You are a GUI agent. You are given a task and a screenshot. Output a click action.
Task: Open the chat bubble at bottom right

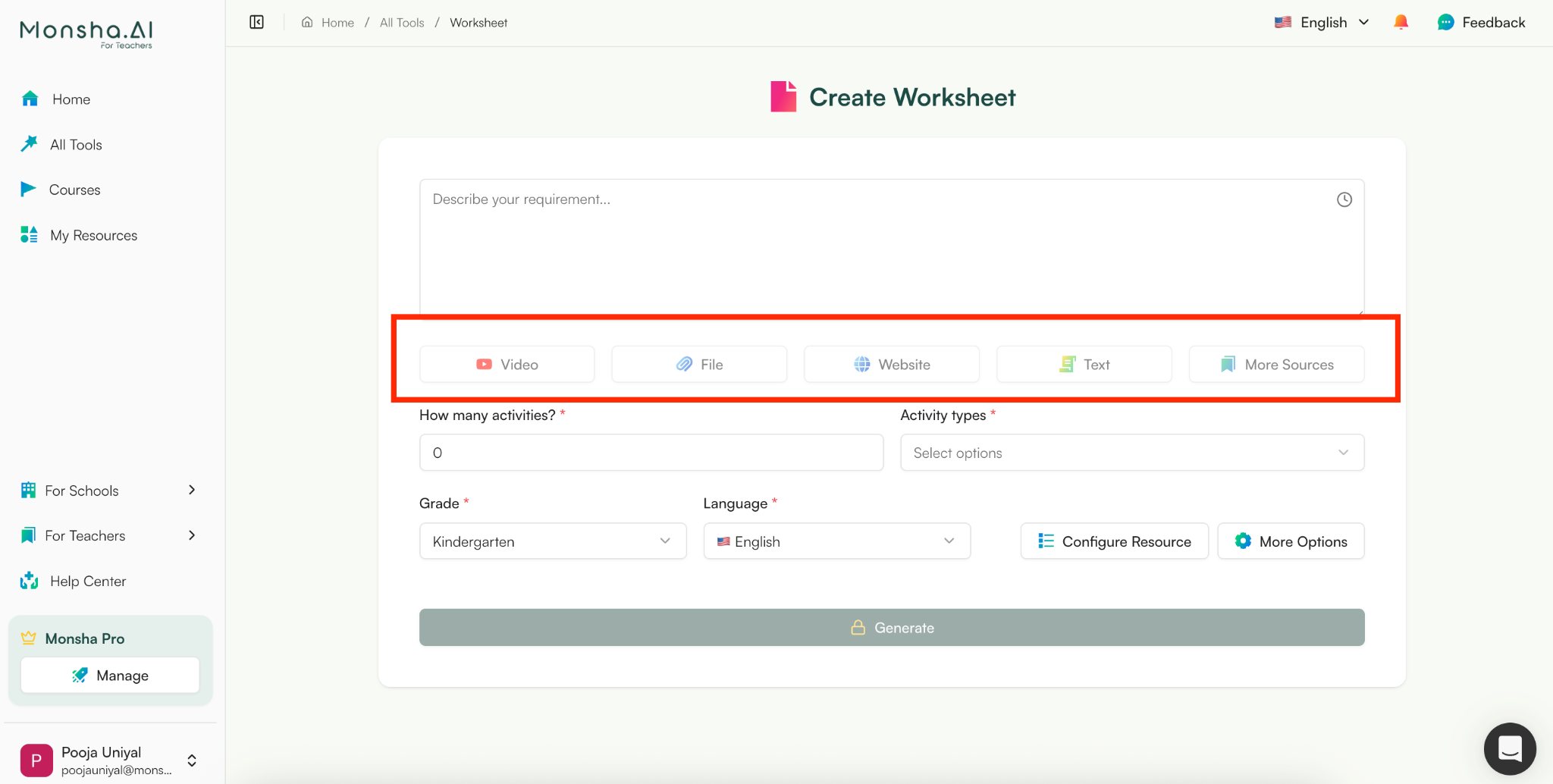pyautogui.click(x=1510, y=748)
